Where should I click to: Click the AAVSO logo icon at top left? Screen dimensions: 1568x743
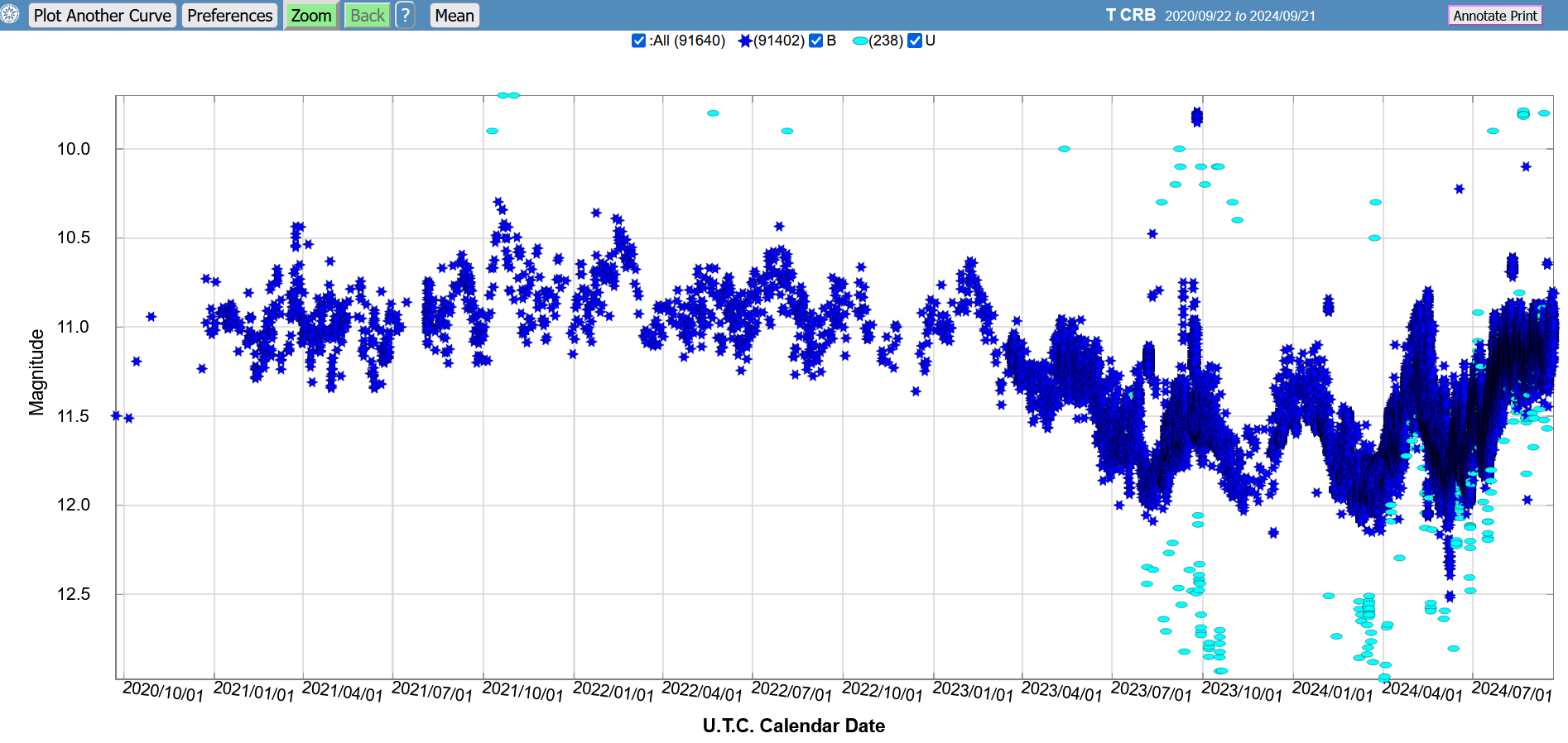pyautogui.click(x=9, y=14)
